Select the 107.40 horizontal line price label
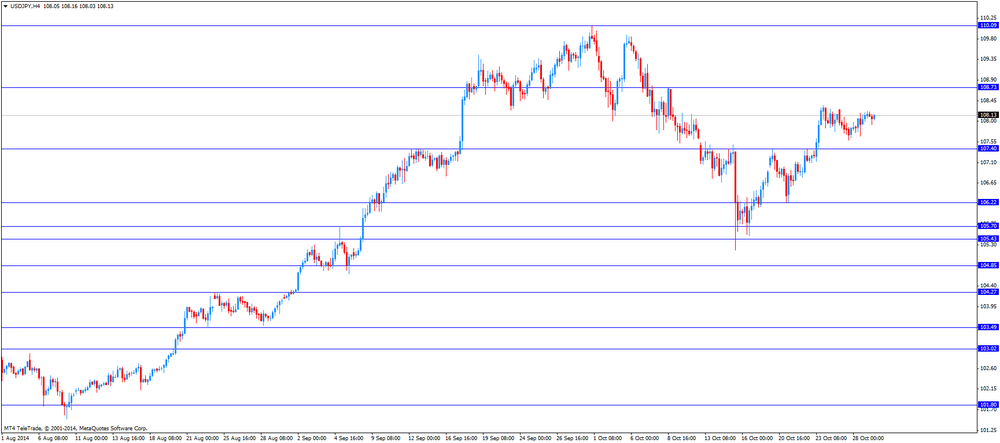Image resolution: width=1000 pixels, height=443 pixels. point(988,149)
